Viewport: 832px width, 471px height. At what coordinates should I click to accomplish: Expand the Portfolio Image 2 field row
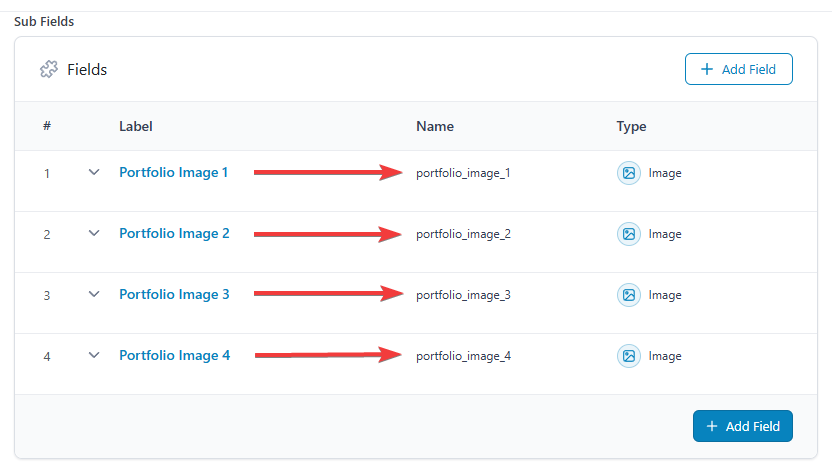[94, 233]
